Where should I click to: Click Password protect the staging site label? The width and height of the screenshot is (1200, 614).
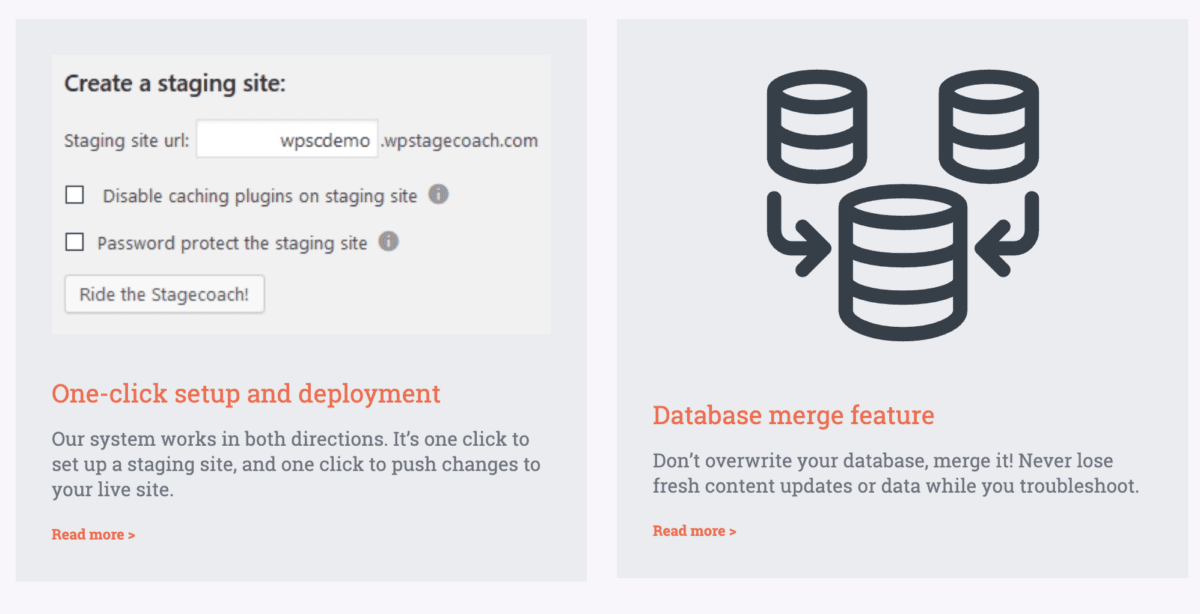(x=232, y=243)
